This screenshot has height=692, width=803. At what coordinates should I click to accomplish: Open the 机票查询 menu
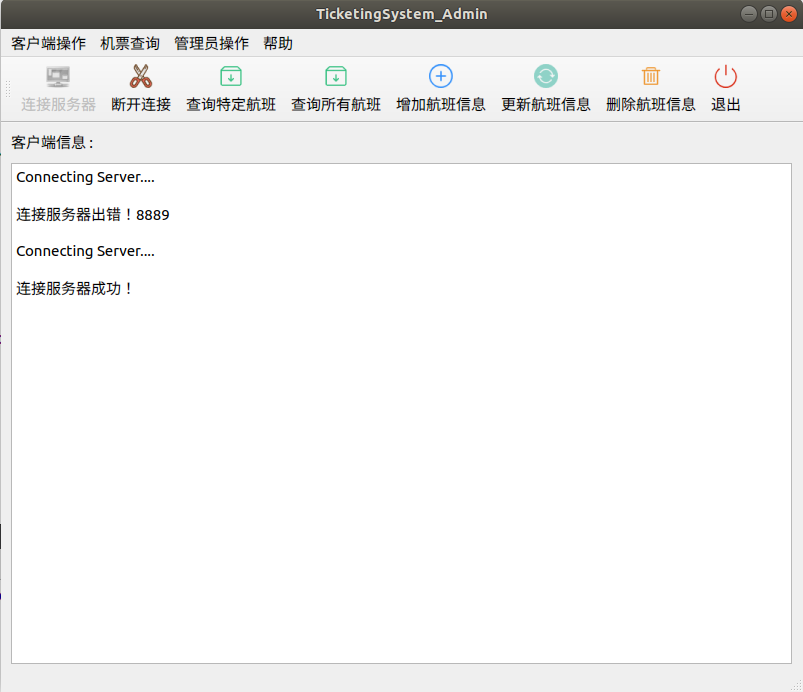(130, 44)
